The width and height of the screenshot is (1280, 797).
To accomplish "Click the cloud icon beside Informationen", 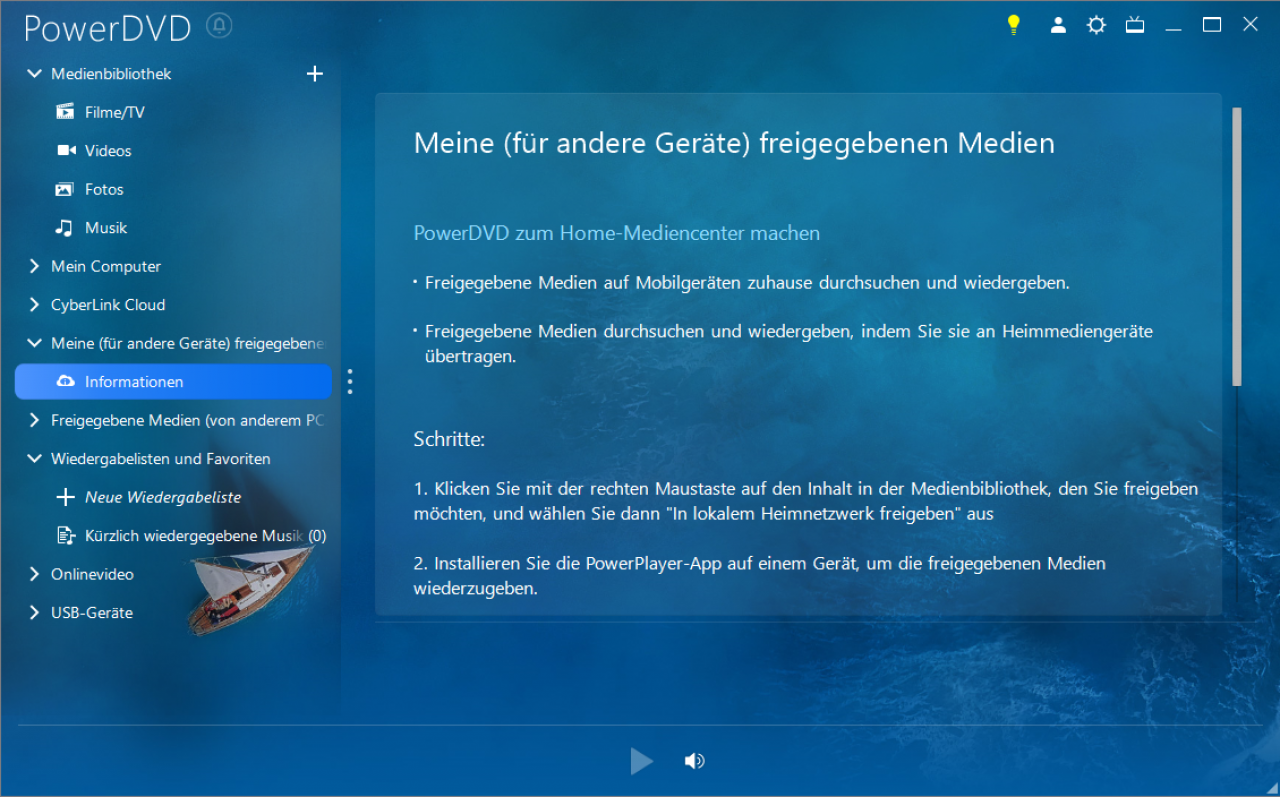I will point(66,381).
